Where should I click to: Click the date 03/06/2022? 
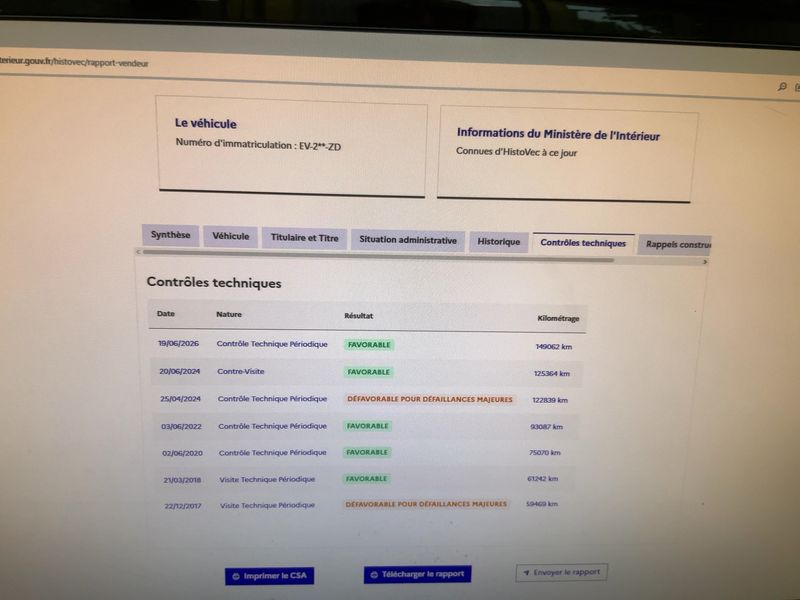click(x=181, y=427)
